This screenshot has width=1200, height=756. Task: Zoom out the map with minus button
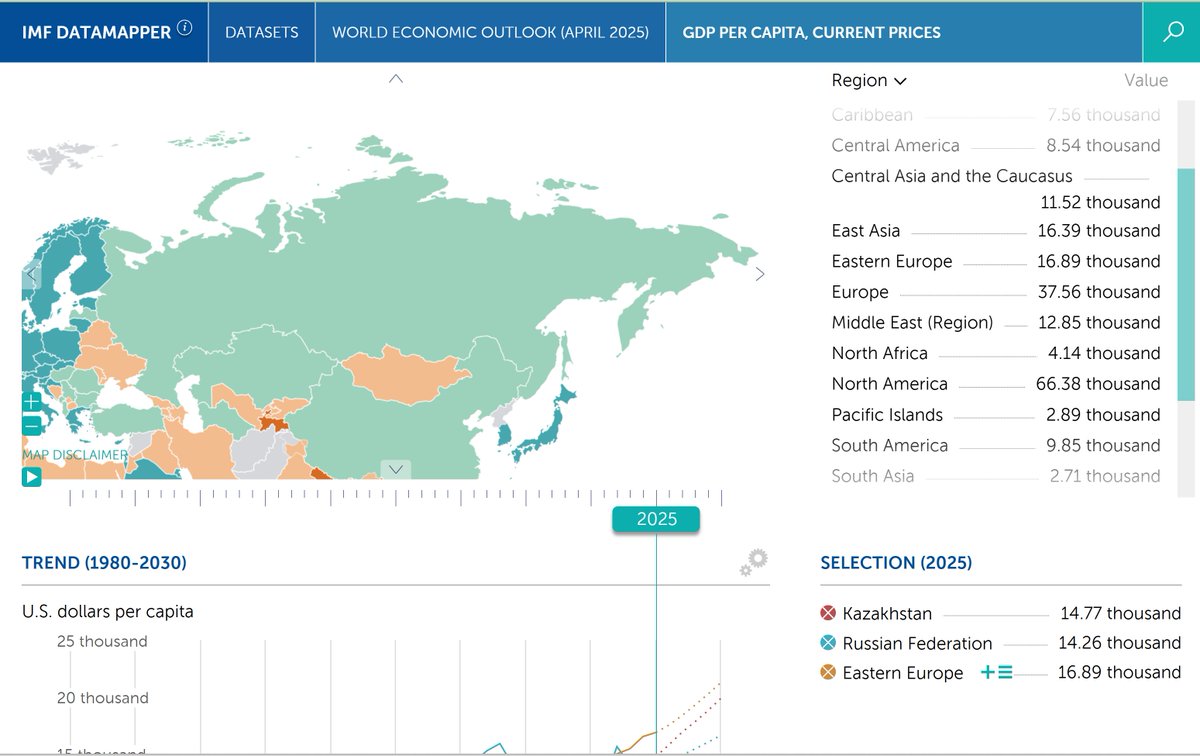(x=31, y=424)
